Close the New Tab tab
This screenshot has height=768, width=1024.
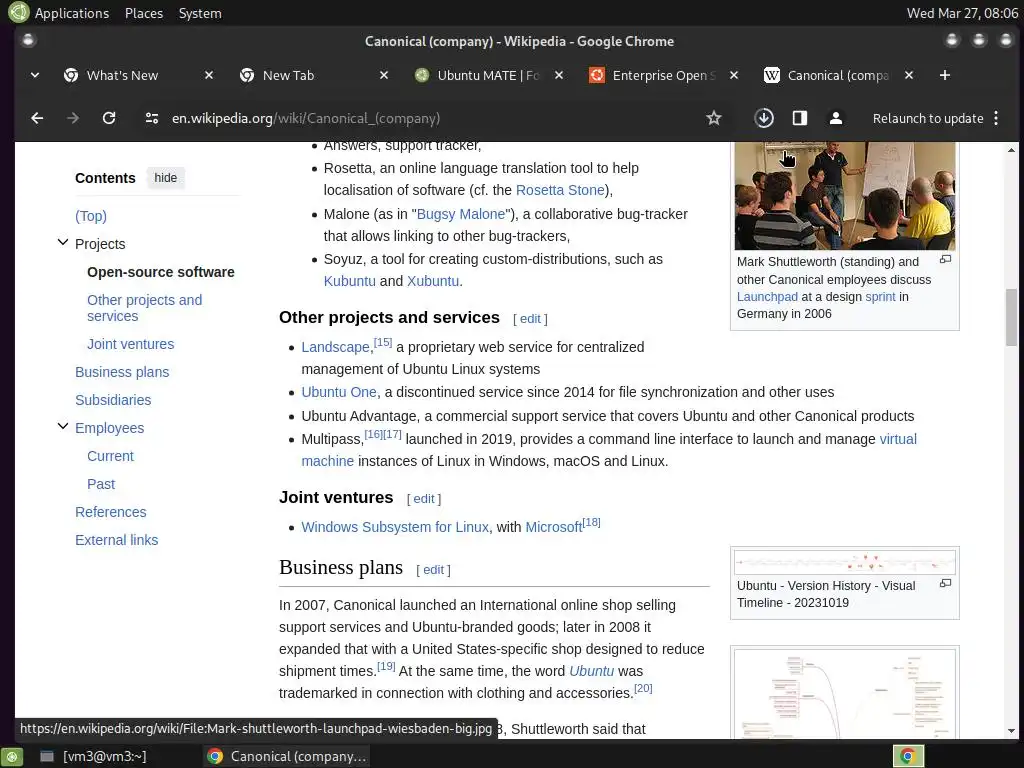tap(384, 75)
